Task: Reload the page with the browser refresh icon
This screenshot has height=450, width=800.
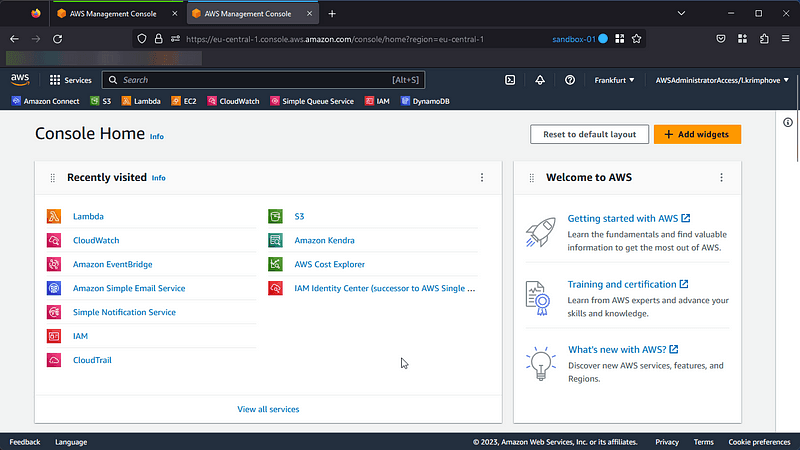Action: pyautogui.click(x=58, y=39)
